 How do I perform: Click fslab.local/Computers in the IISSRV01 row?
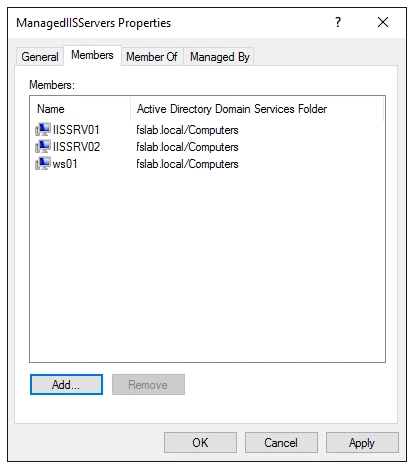pos(187,130)
